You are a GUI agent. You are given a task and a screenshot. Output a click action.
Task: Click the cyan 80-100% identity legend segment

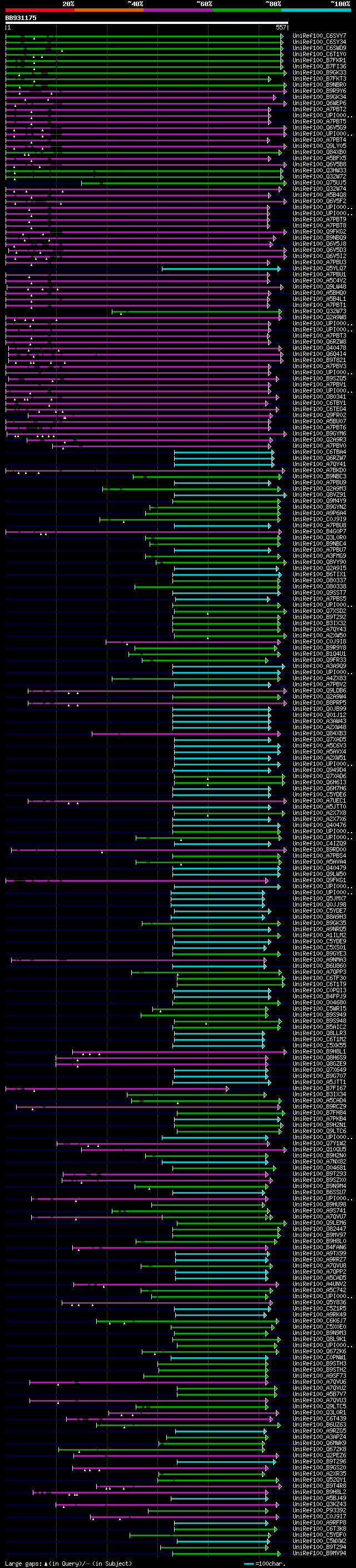pos(316,11)
